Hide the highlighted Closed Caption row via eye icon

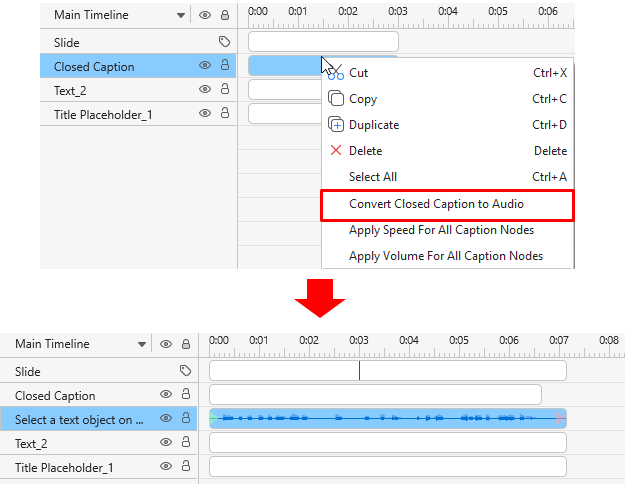(204, 66)
